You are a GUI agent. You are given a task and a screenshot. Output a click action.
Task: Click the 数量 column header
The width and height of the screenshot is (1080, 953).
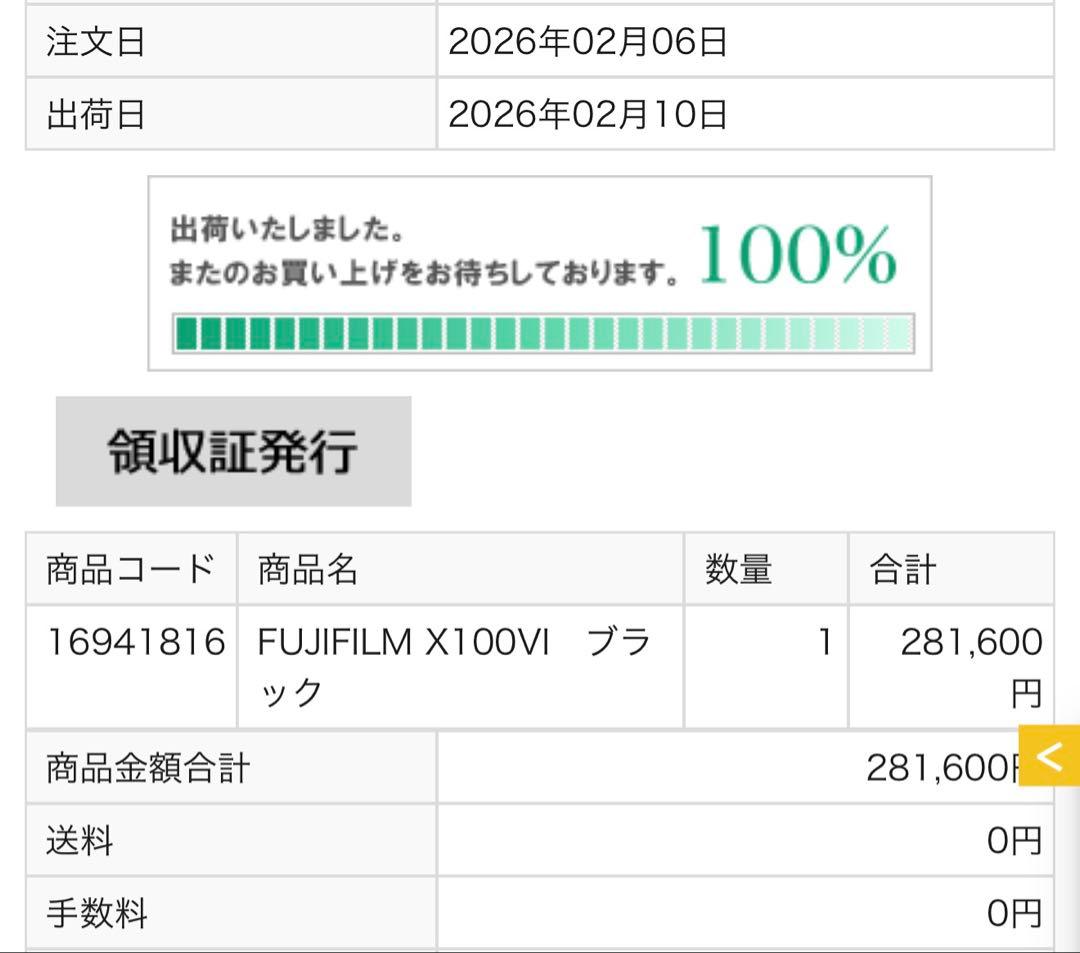[741, 568]
